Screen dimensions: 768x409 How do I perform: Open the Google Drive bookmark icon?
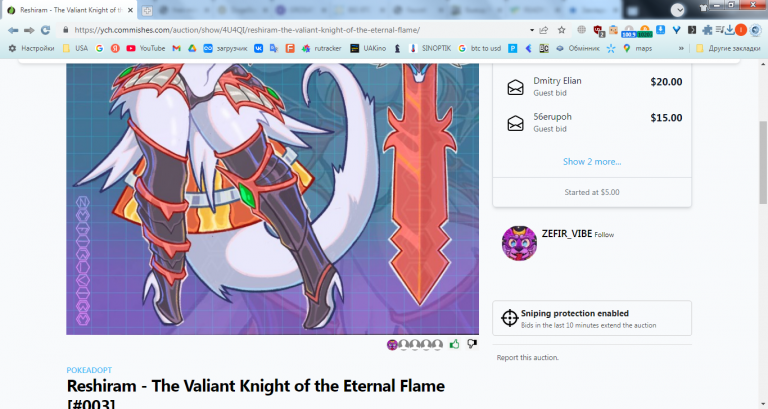pos(192,48)
